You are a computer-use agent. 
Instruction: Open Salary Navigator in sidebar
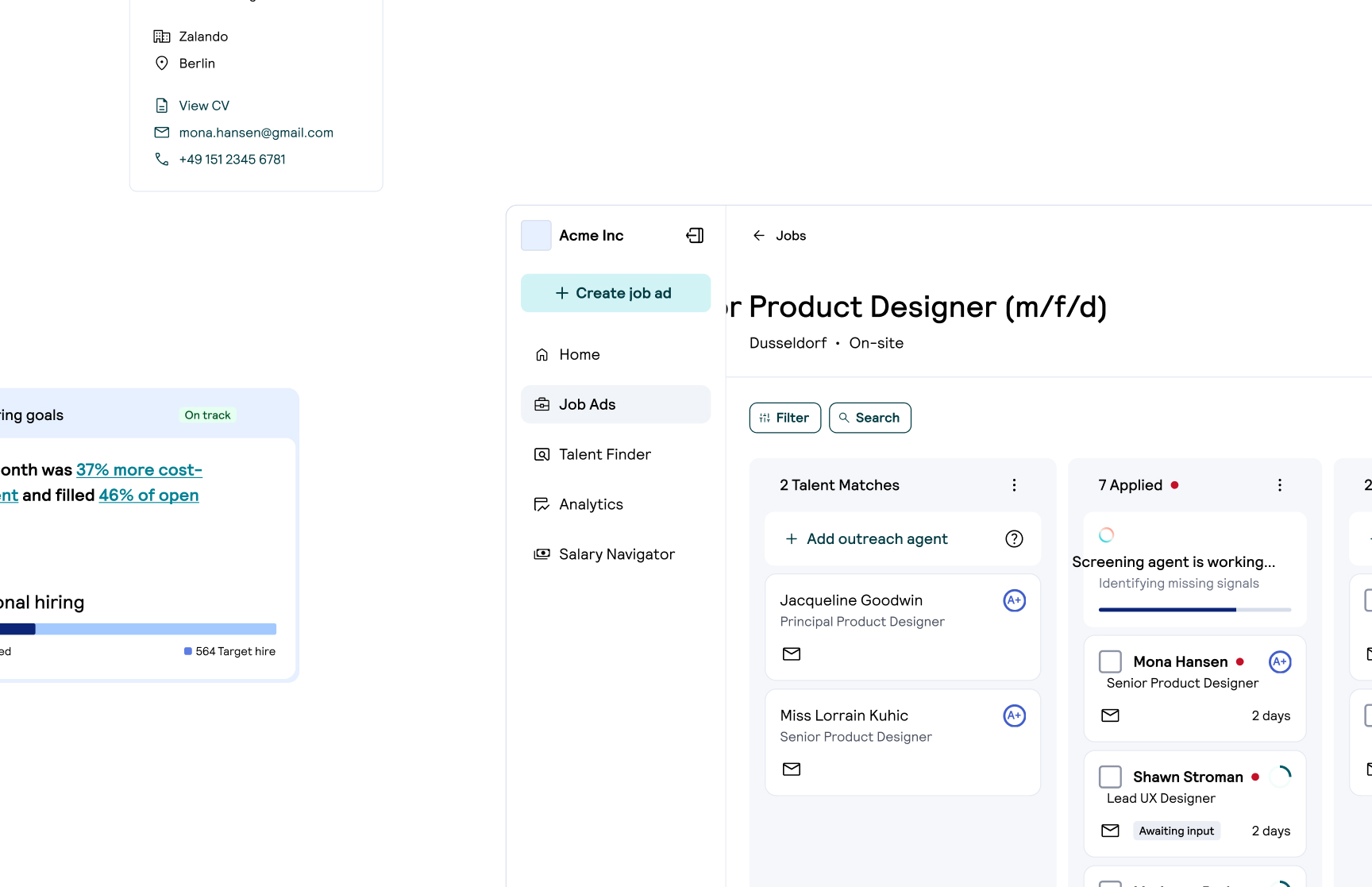click(615, 554)
